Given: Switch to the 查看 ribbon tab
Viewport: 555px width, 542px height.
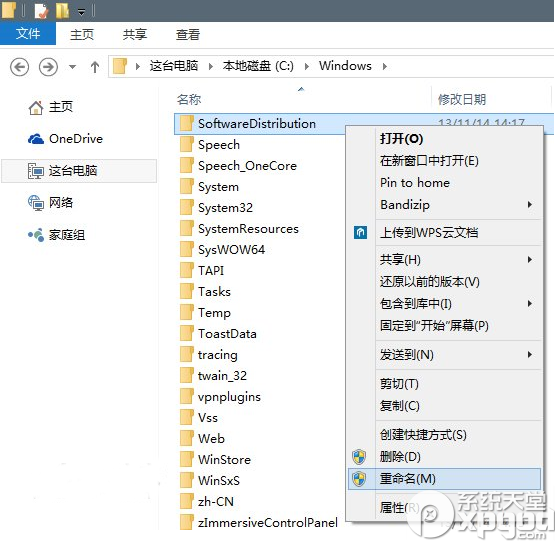Looking at the screenshot, I should [x=188, y=34].
